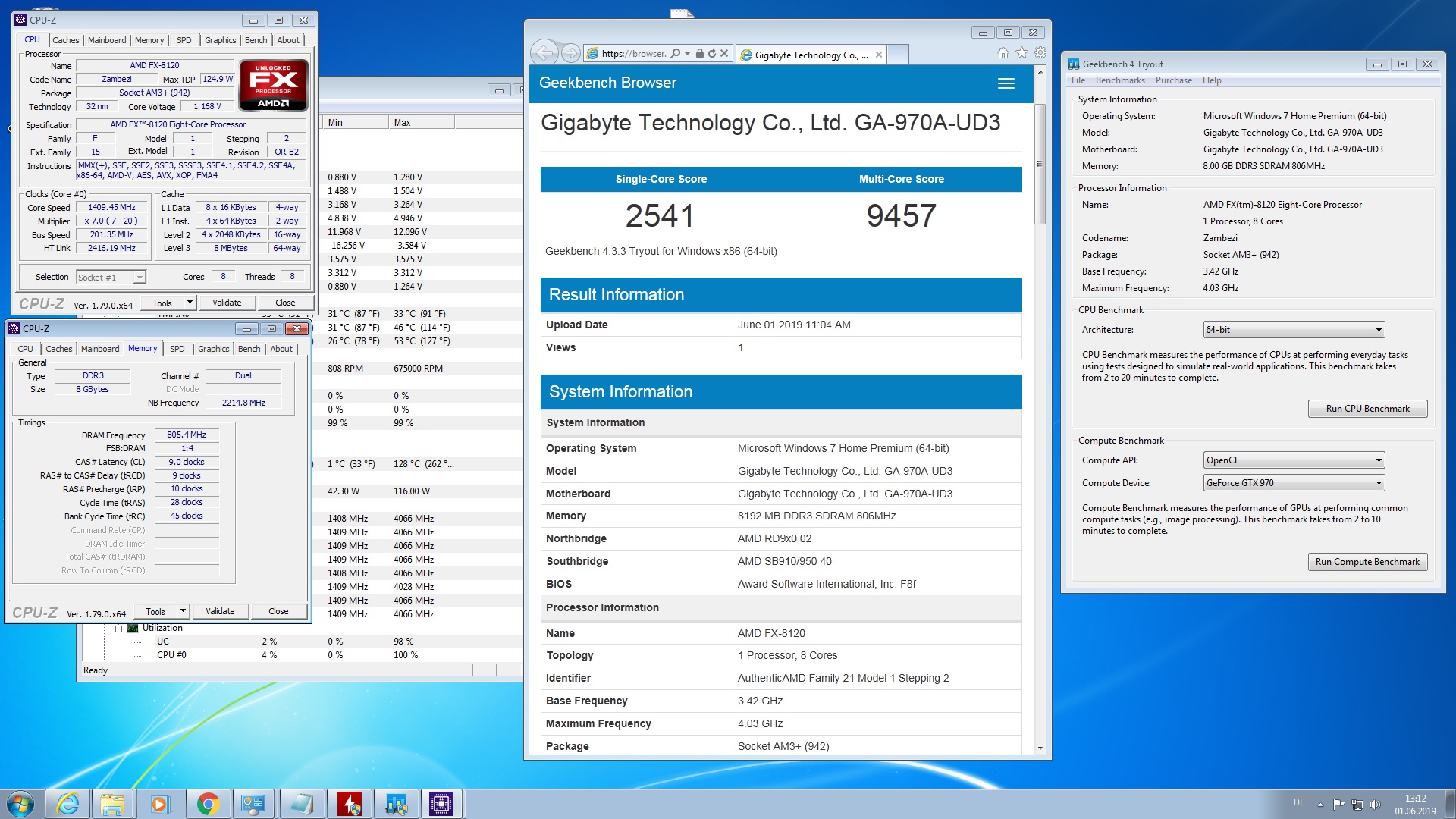This screenshot has height=819, width=1456.
Task: Open Graphics tab in CPU-Z Memory window
Action: pos(213,349)
